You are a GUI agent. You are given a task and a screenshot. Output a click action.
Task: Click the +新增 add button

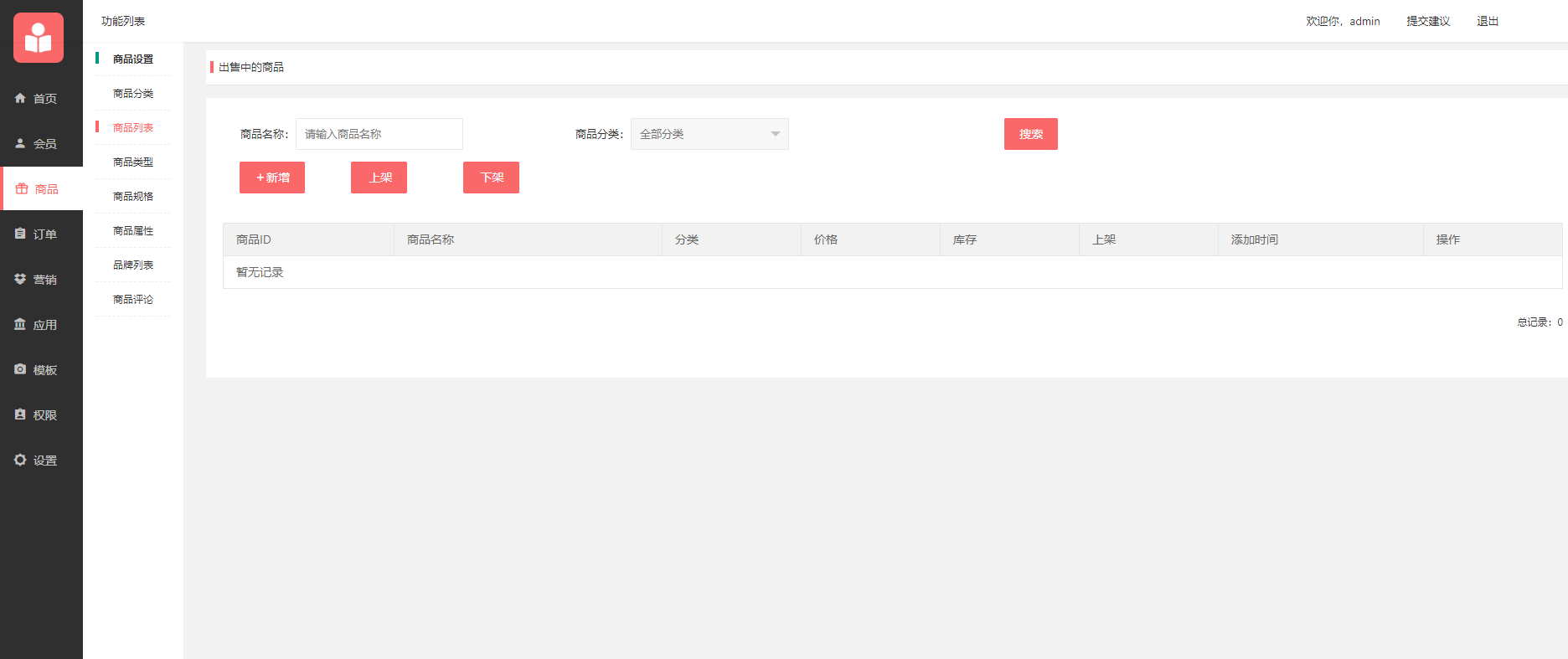click(x=272, y=178)
